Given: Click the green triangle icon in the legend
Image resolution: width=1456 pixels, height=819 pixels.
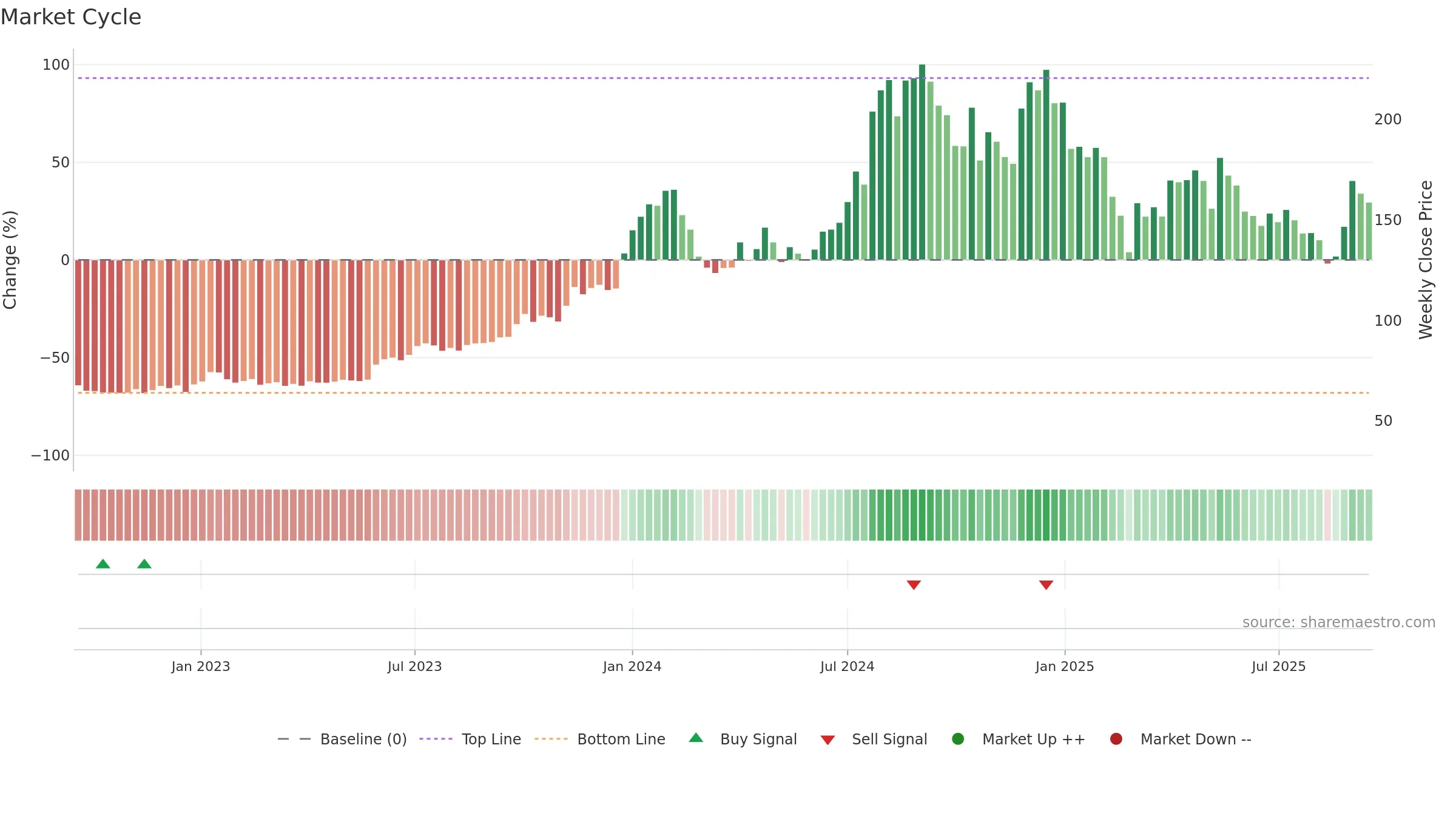Looking at the screenshot, I should [696, 738].
